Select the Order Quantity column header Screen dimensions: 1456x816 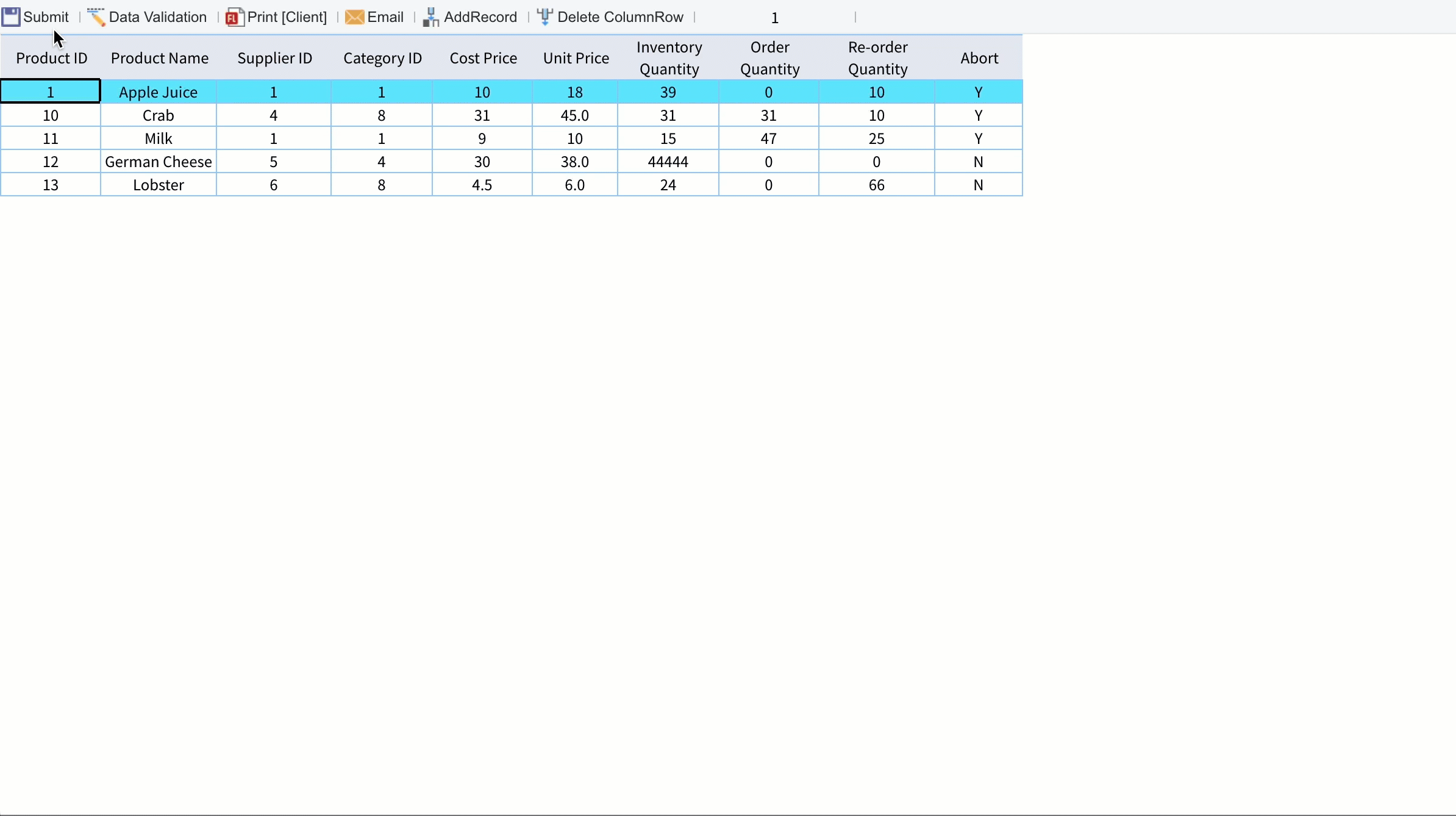coord(769,58)
